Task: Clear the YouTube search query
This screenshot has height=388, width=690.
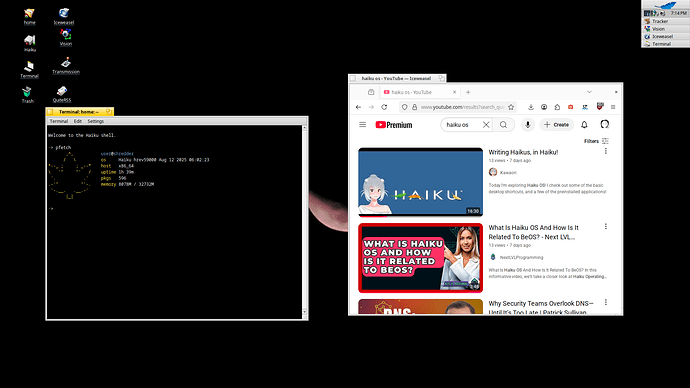Action: click(x=486, y=125)
